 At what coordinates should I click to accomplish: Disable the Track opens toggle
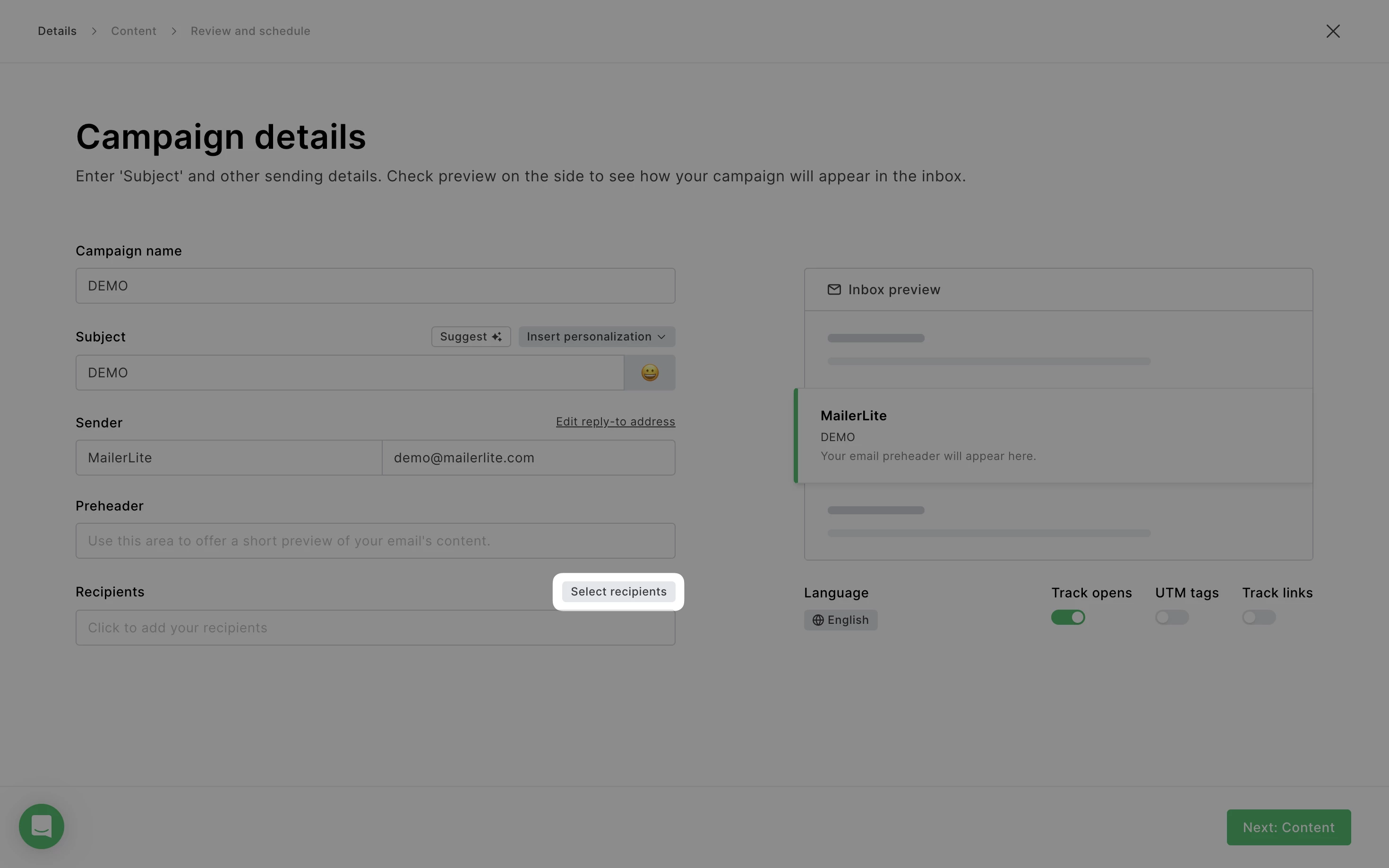click(x=1067, y=617)
